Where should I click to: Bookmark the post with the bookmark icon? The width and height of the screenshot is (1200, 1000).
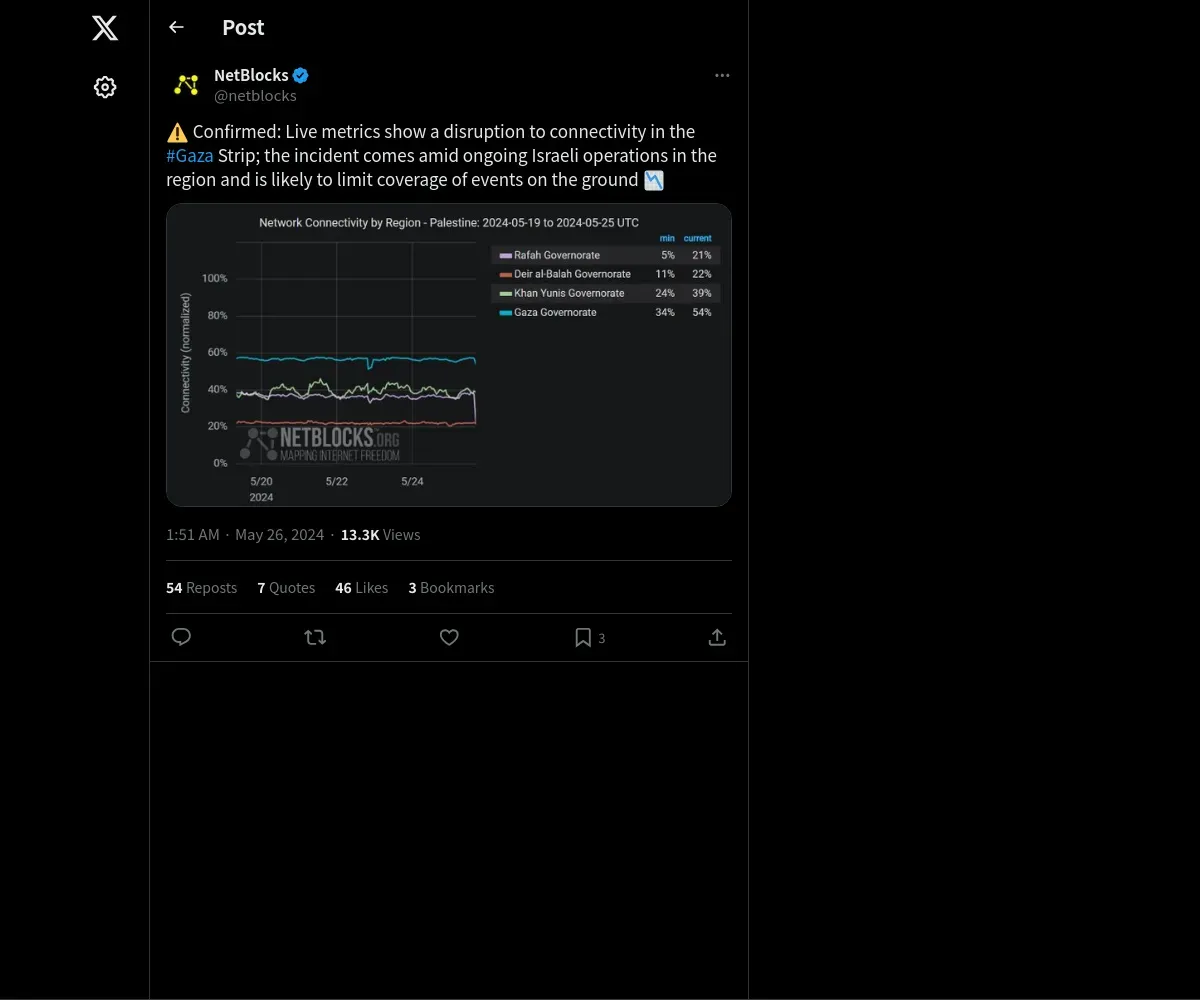(583, 637)
